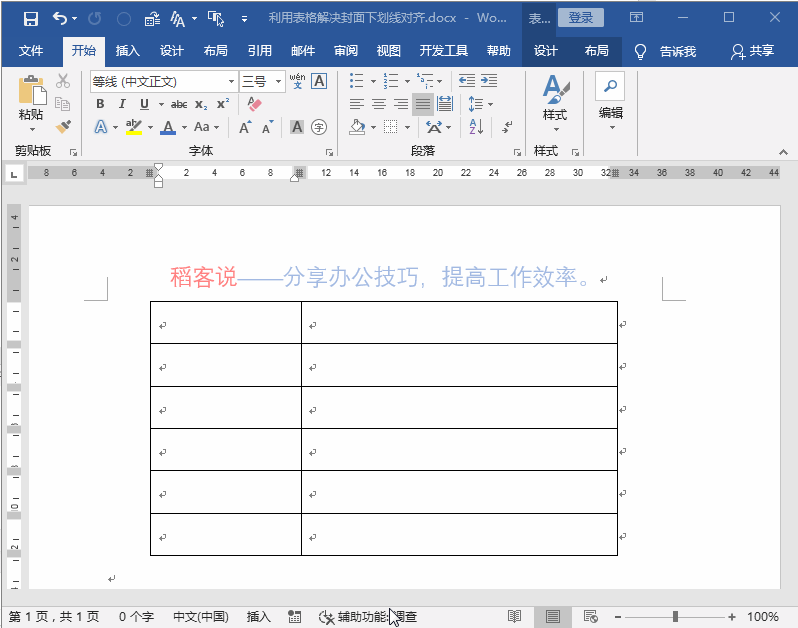Viewport: 798px width, 628px height.
Task: Click the Cut scissors icon
Action: (63, 80)
